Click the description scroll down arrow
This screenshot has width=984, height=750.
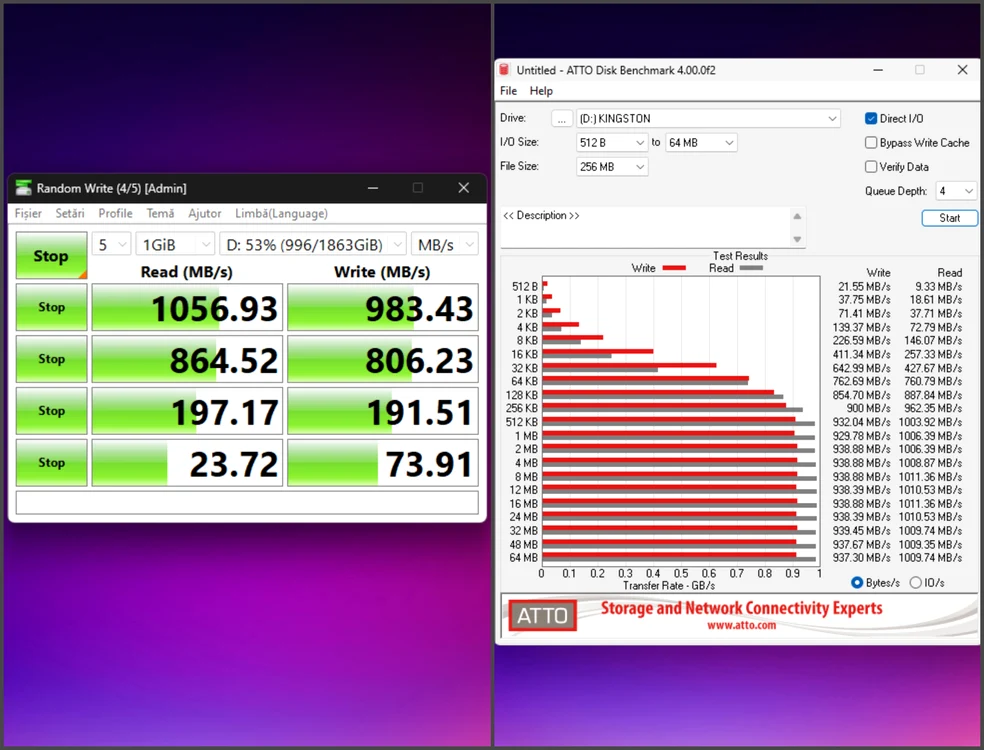coord(797,239)
